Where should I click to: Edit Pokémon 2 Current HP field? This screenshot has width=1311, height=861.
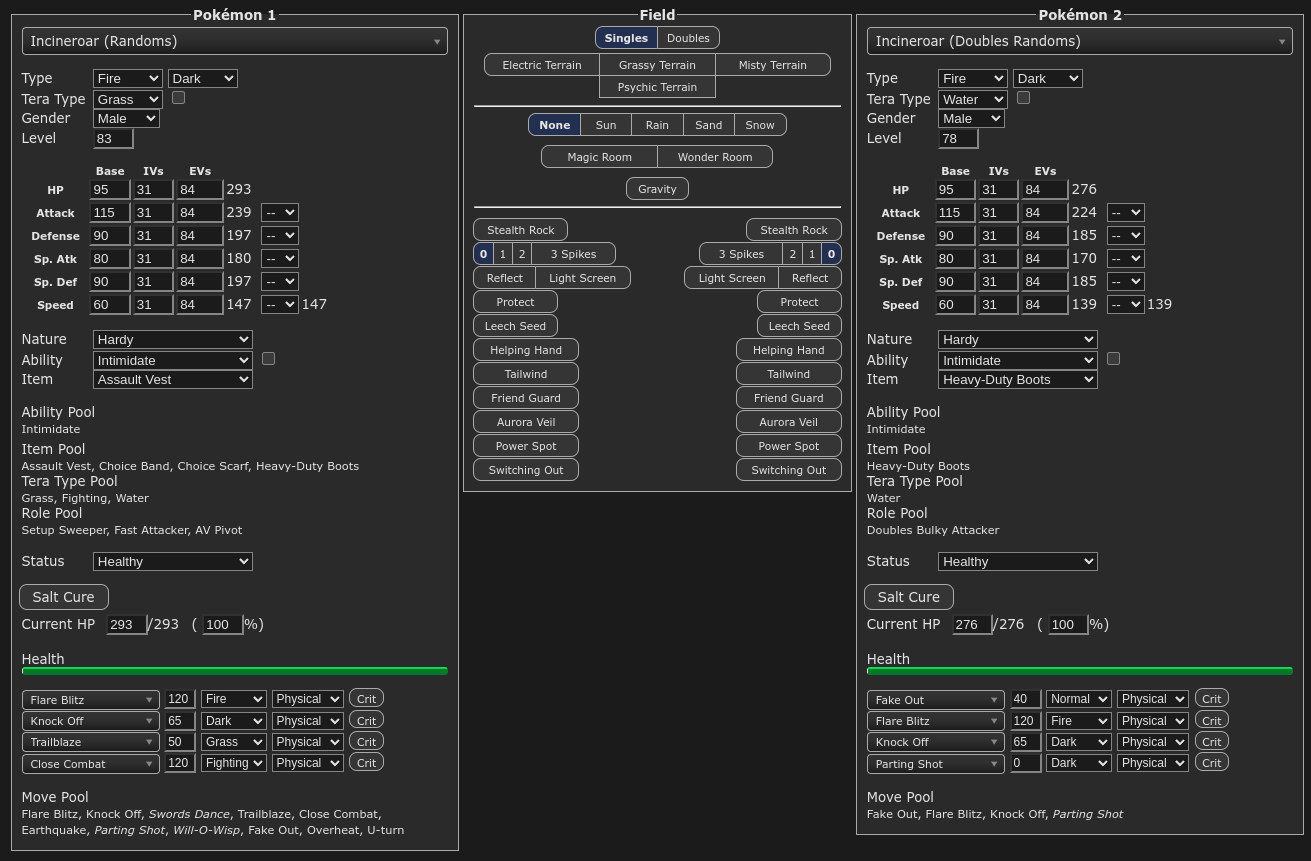tap(972, 625)
